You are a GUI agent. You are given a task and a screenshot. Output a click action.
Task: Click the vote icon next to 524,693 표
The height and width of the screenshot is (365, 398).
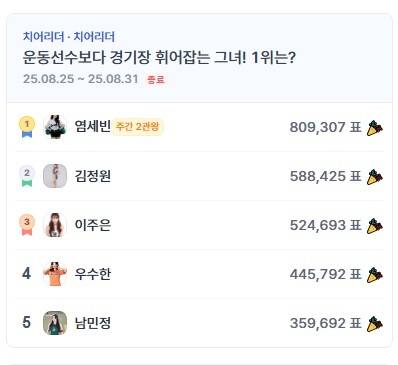tap(375, 226)
